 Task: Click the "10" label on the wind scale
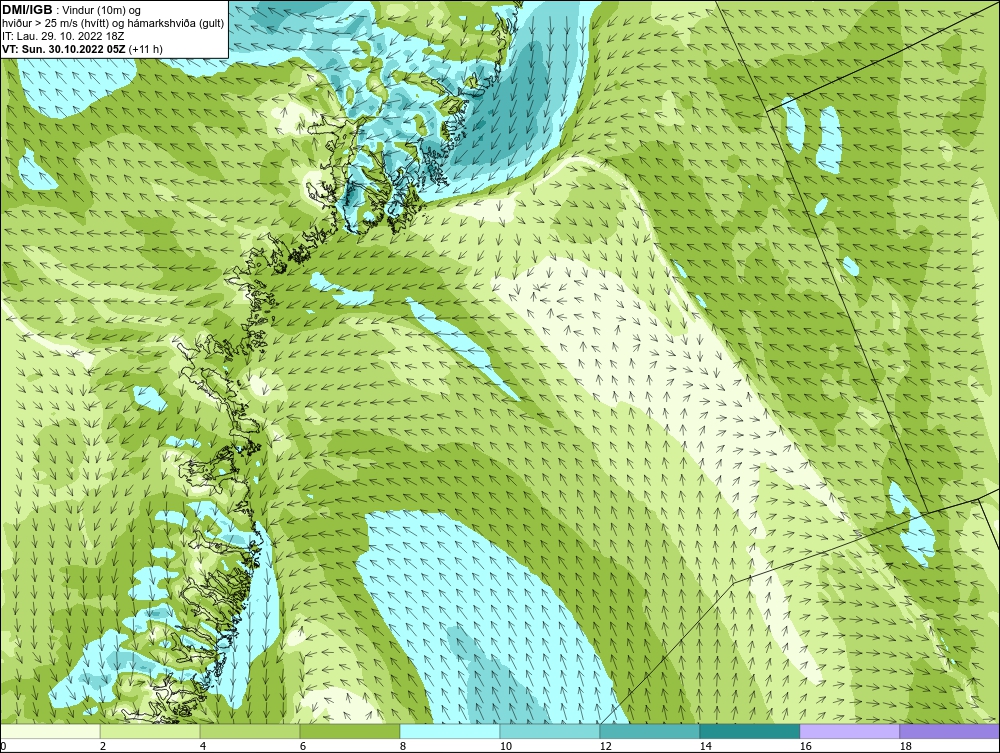(506, 747)
